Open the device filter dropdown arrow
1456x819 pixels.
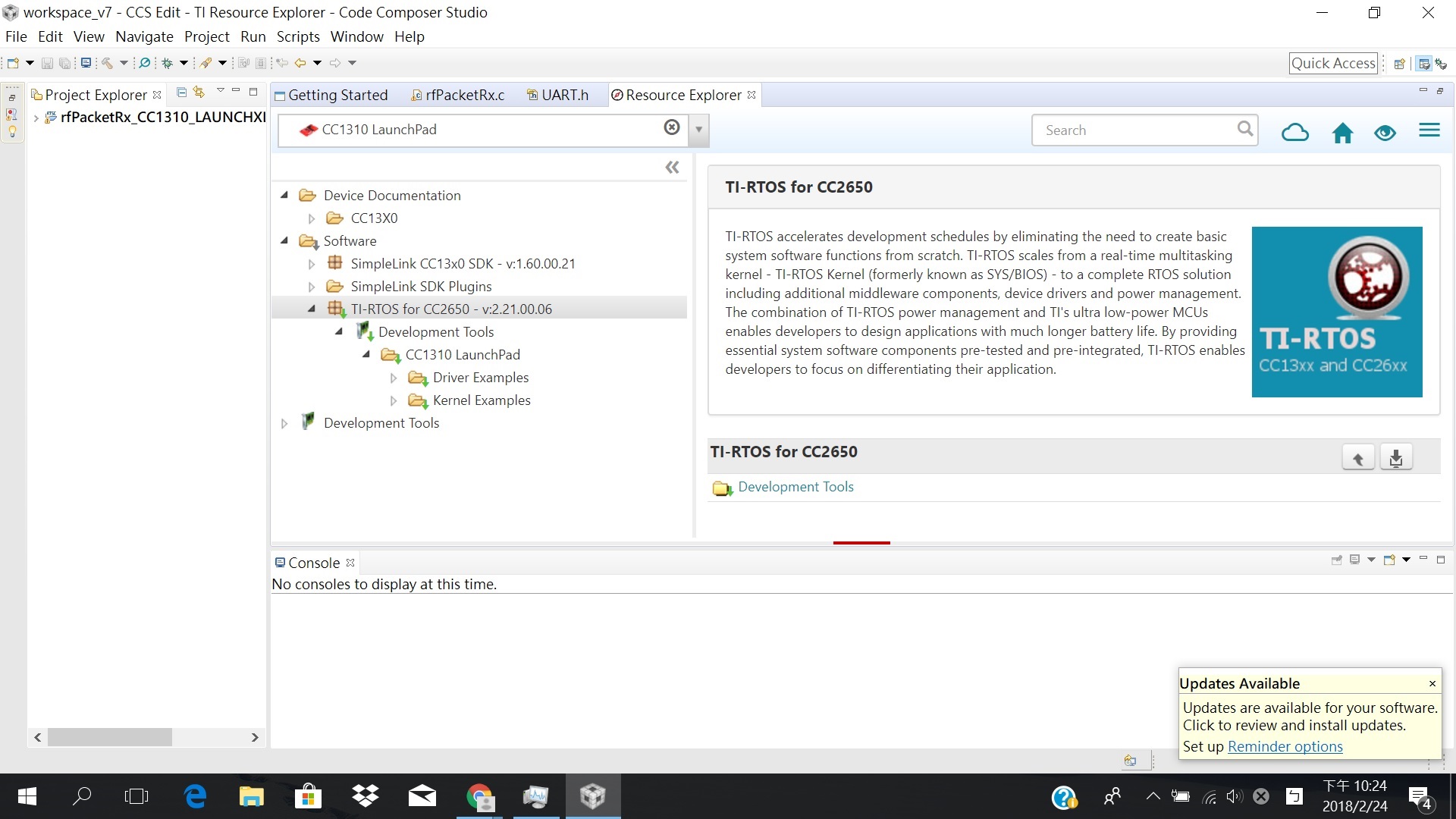(698, 130)
